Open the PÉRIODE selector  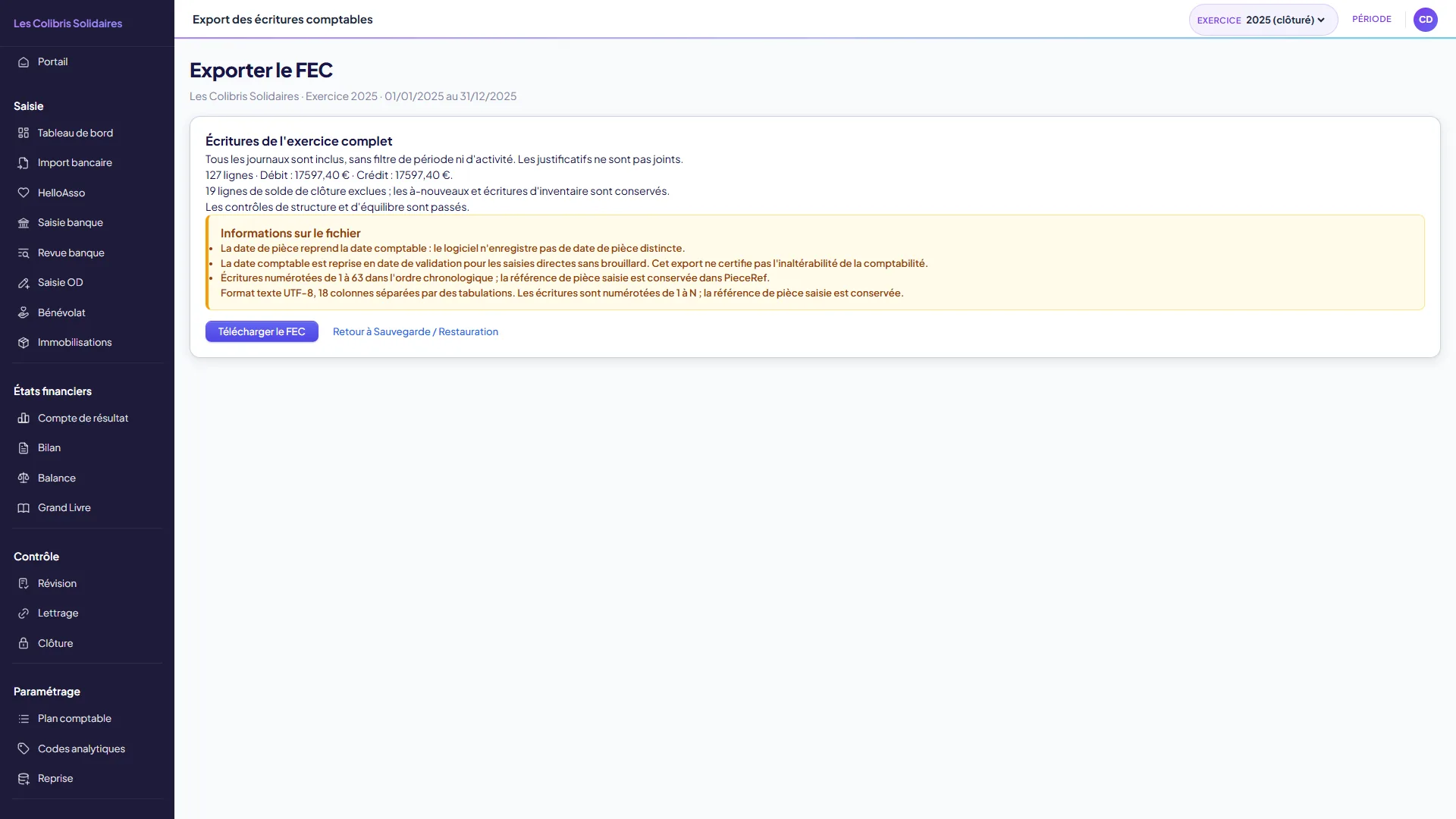1371,19
